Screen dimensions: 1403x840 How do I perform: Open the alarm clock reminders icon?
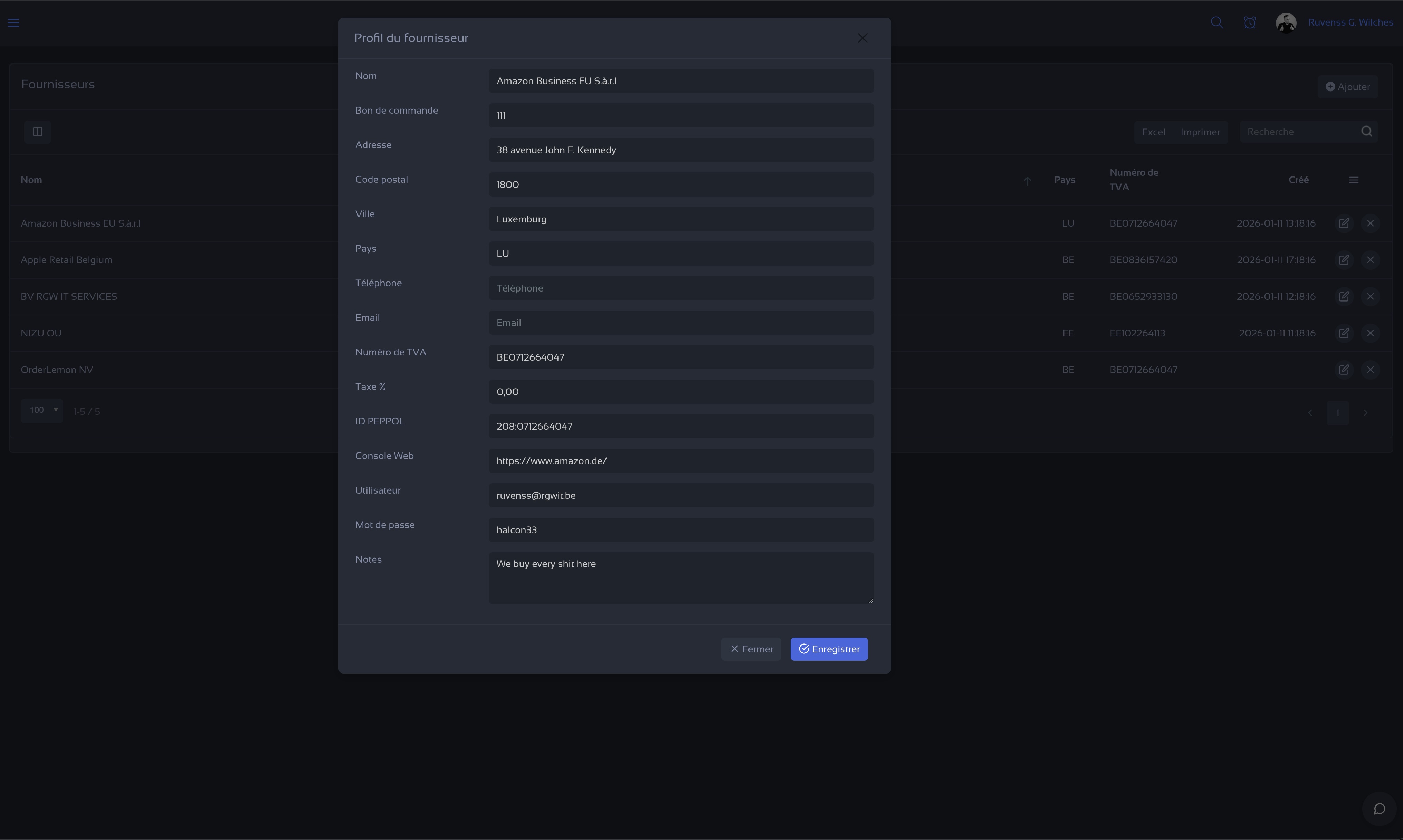1250,23
